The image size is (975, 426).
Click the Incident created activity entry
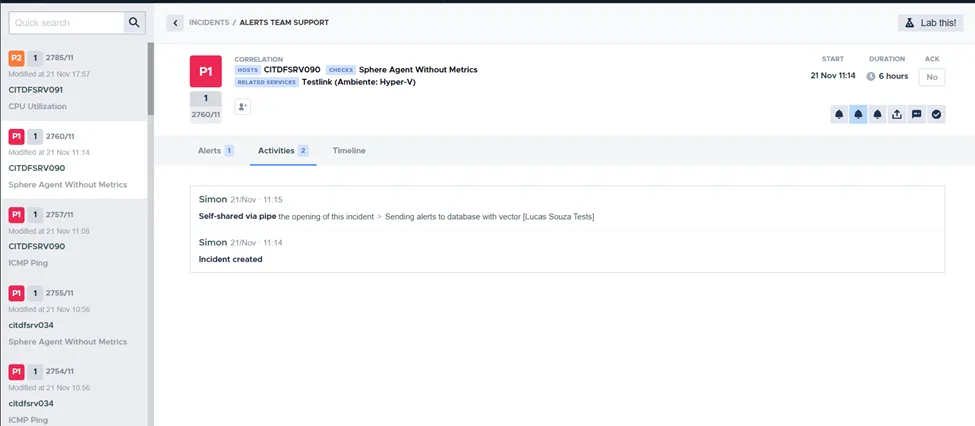pyautogui.click(x=231, y=259)
